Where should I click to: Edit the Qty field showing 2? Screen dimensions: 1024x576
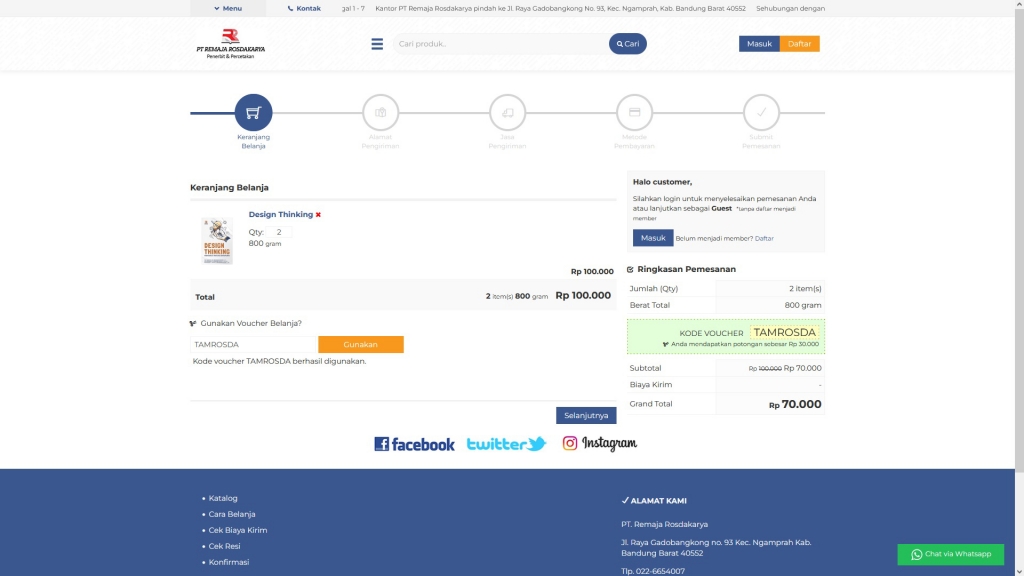coord(279,232)
